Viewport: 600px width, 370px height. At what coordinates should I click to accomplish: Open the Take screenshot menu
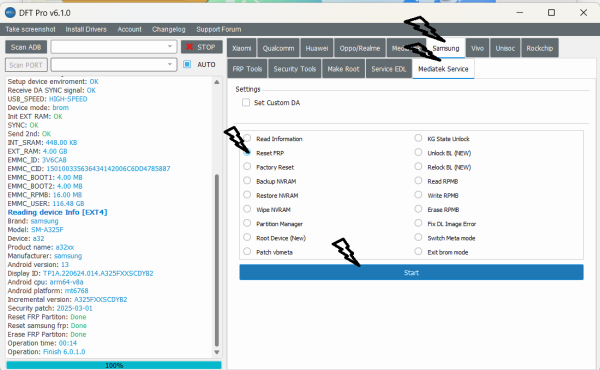(x=30, y=29)
